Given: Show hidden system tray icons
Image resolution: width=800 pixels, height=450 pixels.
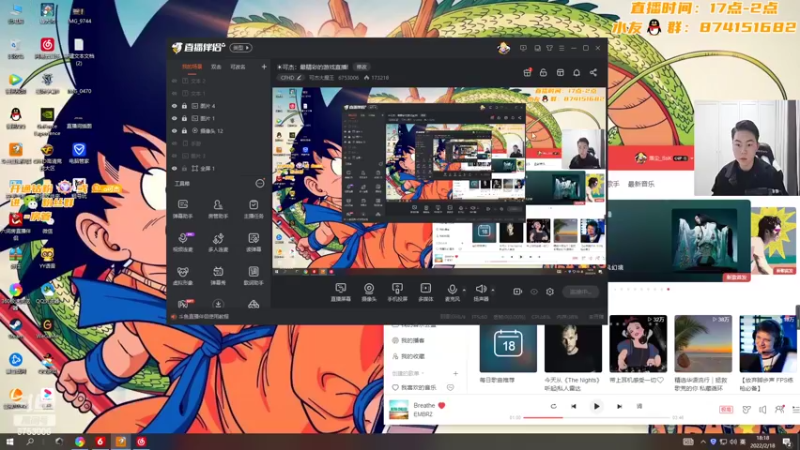Looking at the screenshot, I should [703, 442].
